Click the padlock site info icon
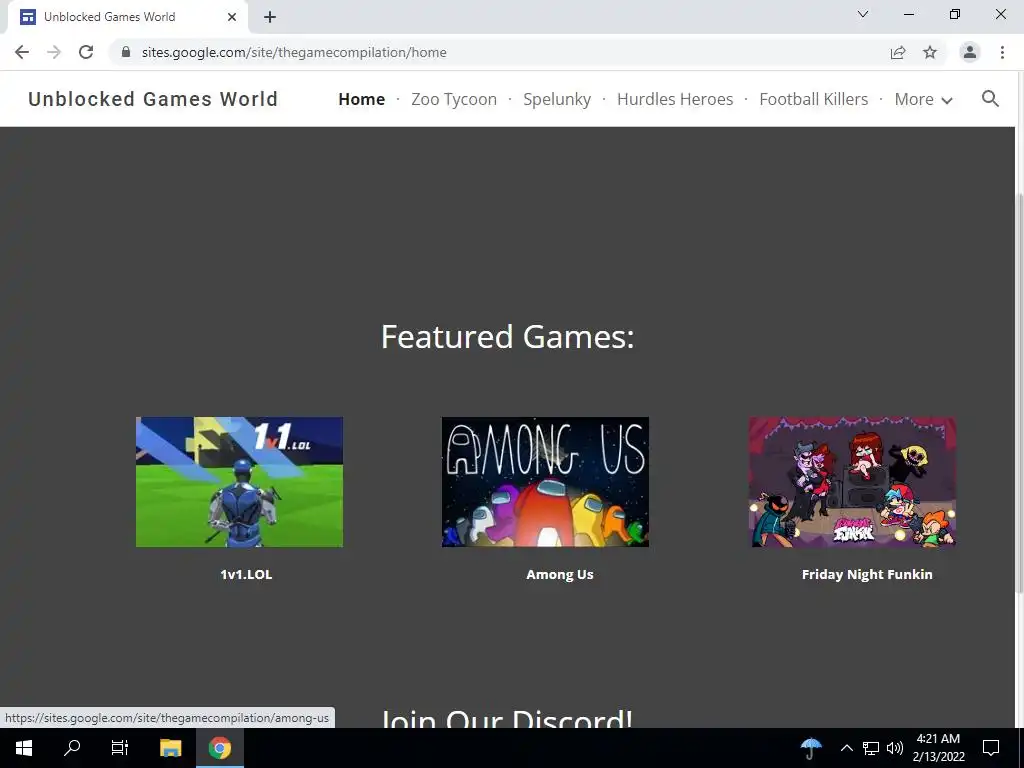Image resolution: width=1024 pixels, height=768 pixels. (126, 52)
